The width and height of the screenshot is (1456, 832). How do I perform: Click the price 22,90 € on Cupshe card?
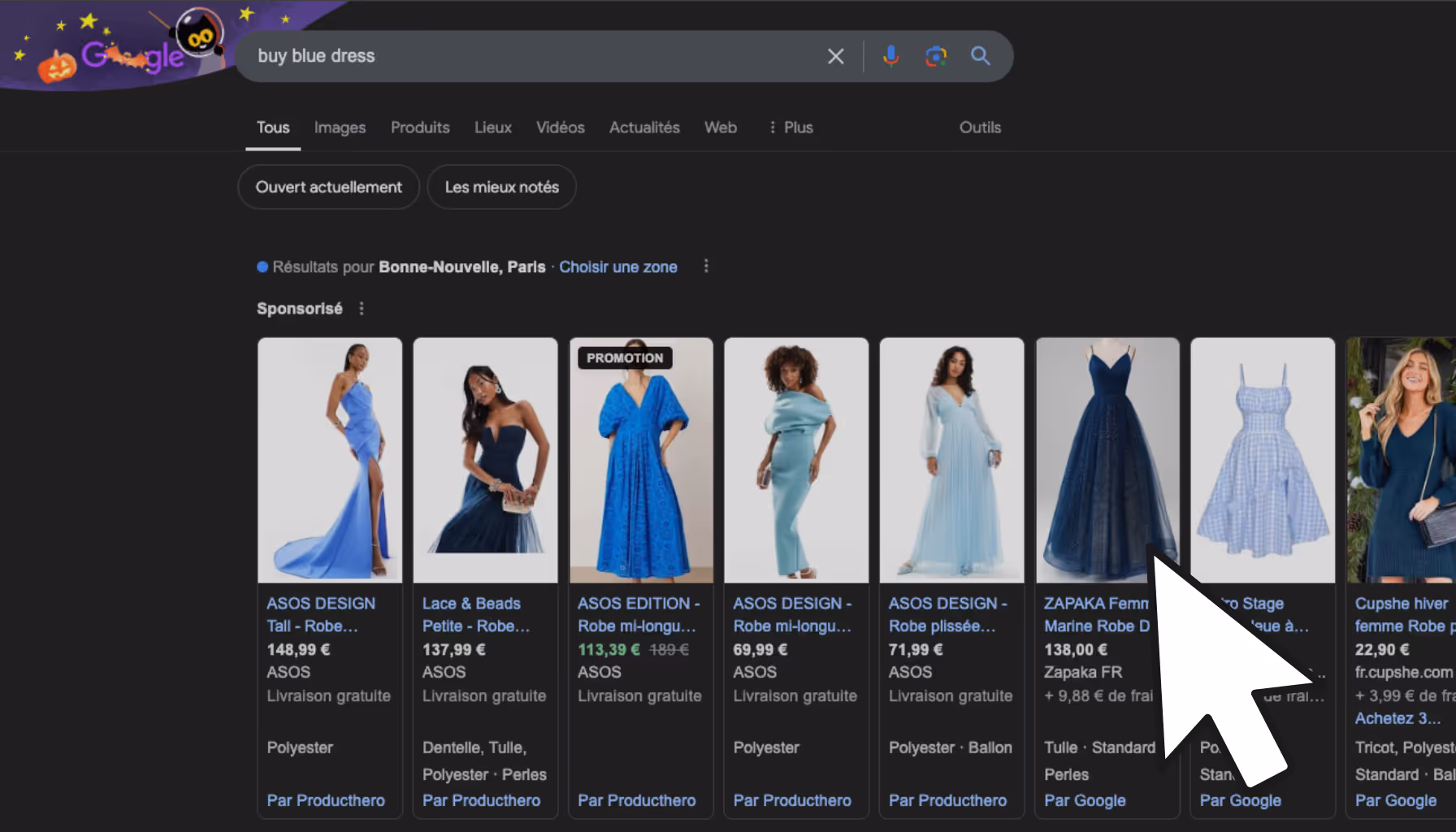tap(1382, 650)
